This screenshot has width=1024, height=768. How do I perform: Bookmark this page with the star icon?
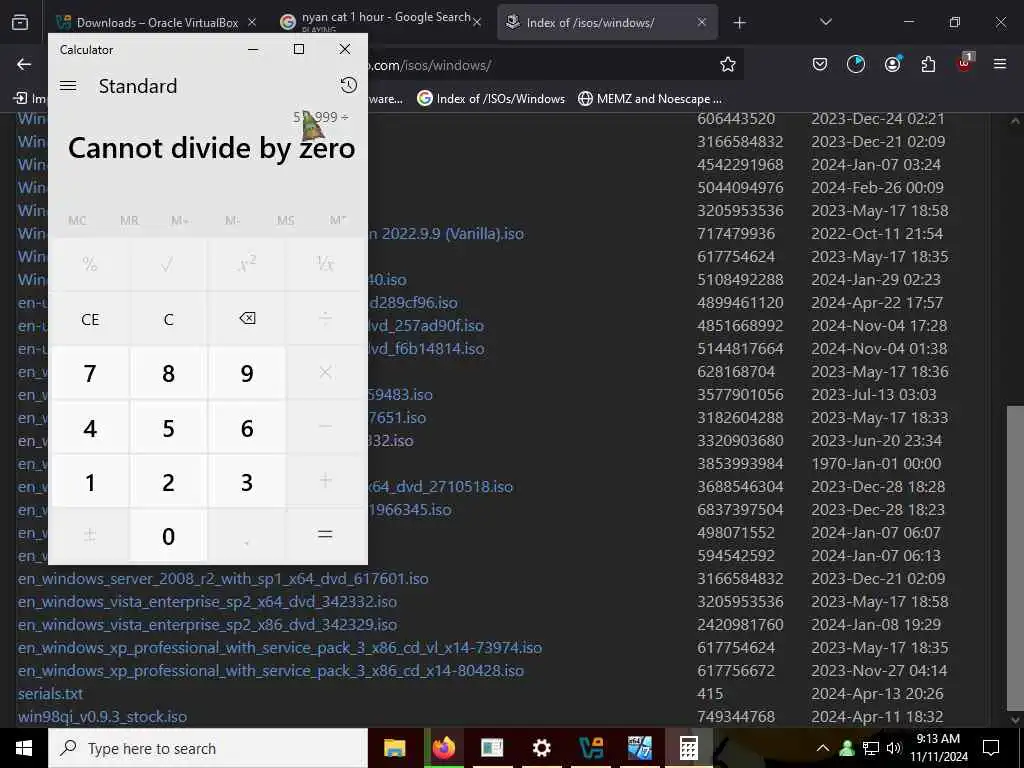click(x=728, y=64)
